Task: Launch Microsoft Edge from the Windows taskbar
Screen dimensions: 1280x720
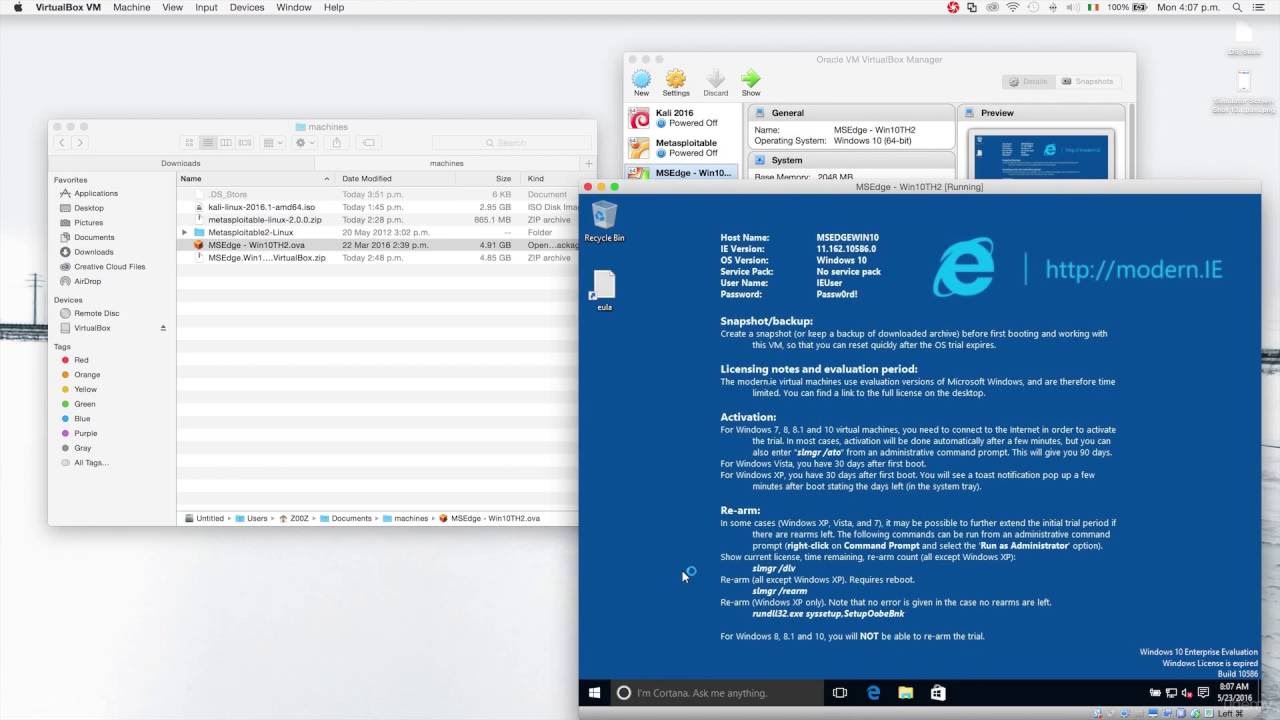Action: point(872,692)
